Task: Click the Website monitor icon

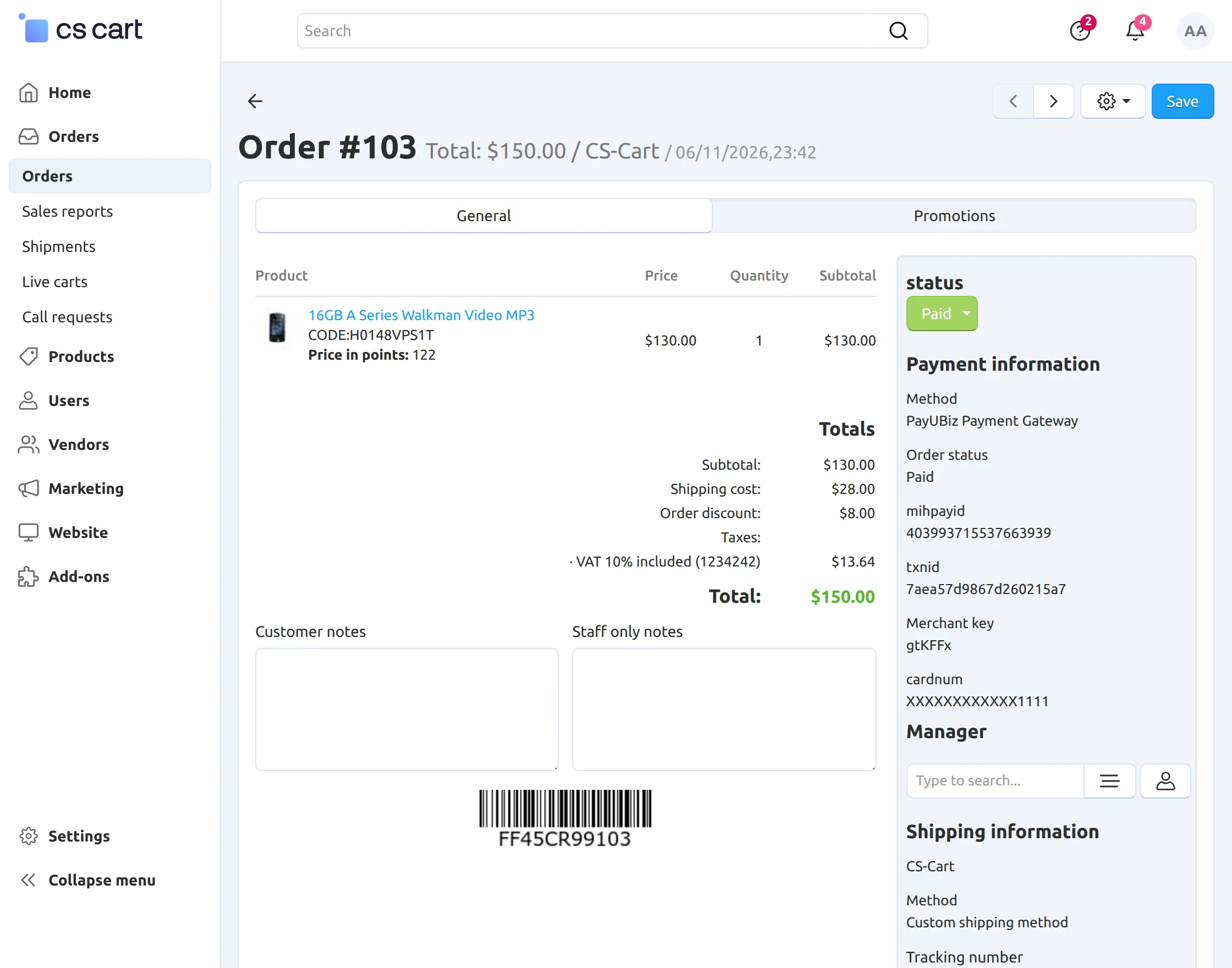Action: click(x=29, y=533)
